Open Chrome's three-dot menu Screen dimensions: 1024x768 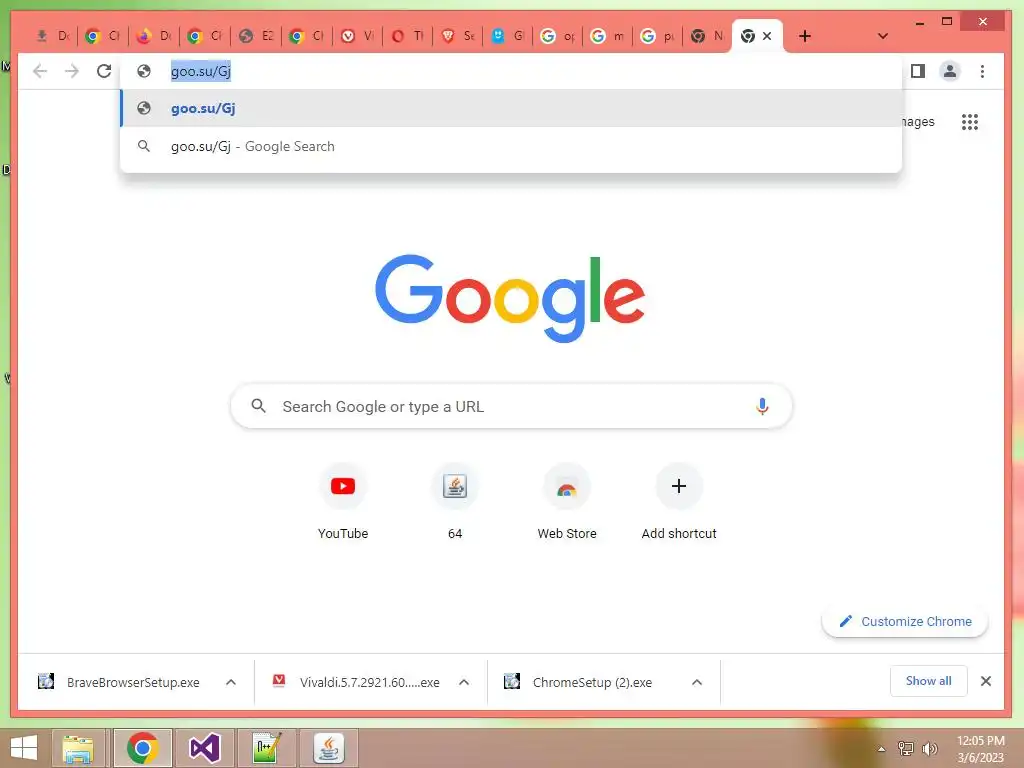[982, 71]
